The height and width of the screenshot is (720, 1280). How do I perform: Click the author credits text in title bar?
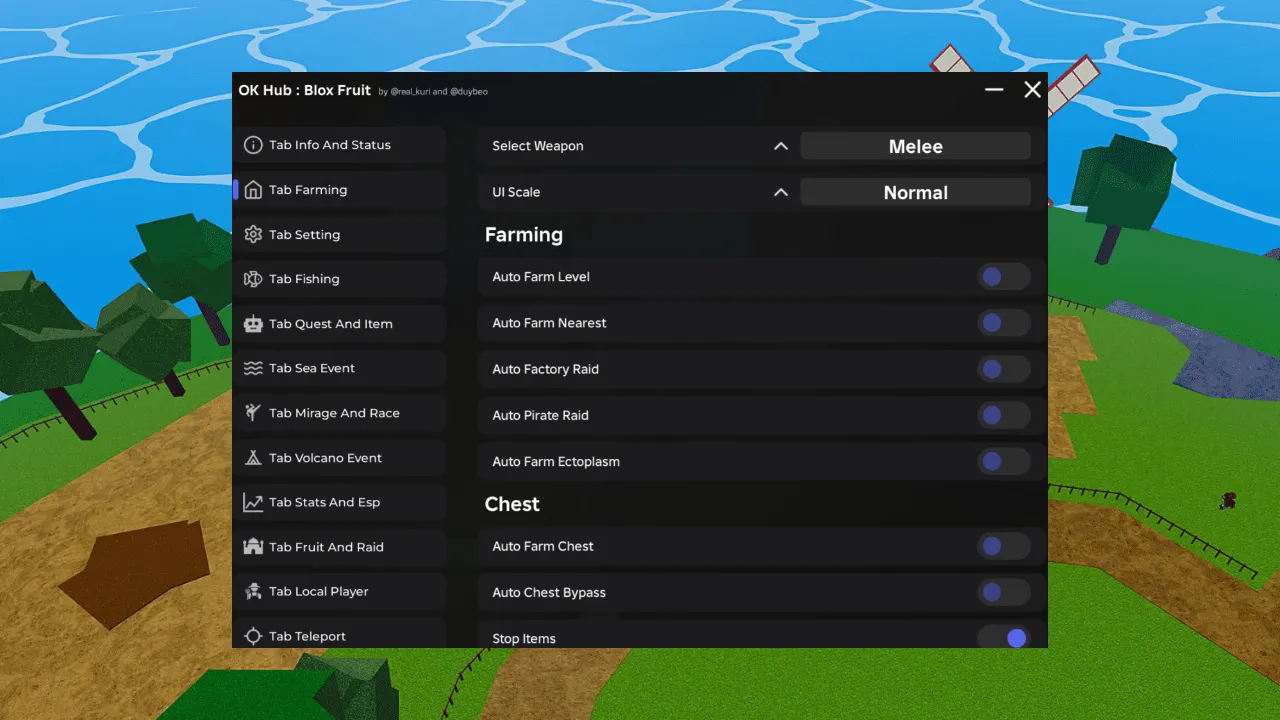coord(433,92)
